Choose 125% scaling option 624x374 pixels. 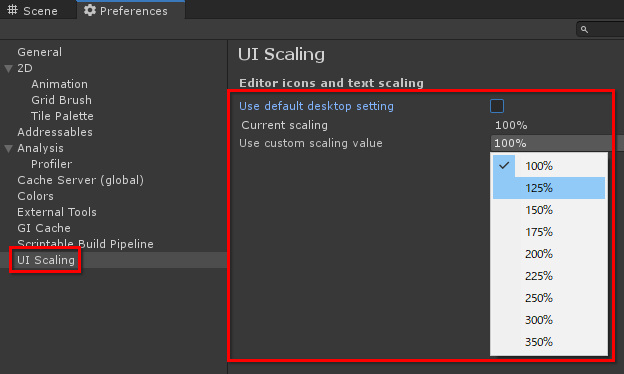tap(549, 188)
